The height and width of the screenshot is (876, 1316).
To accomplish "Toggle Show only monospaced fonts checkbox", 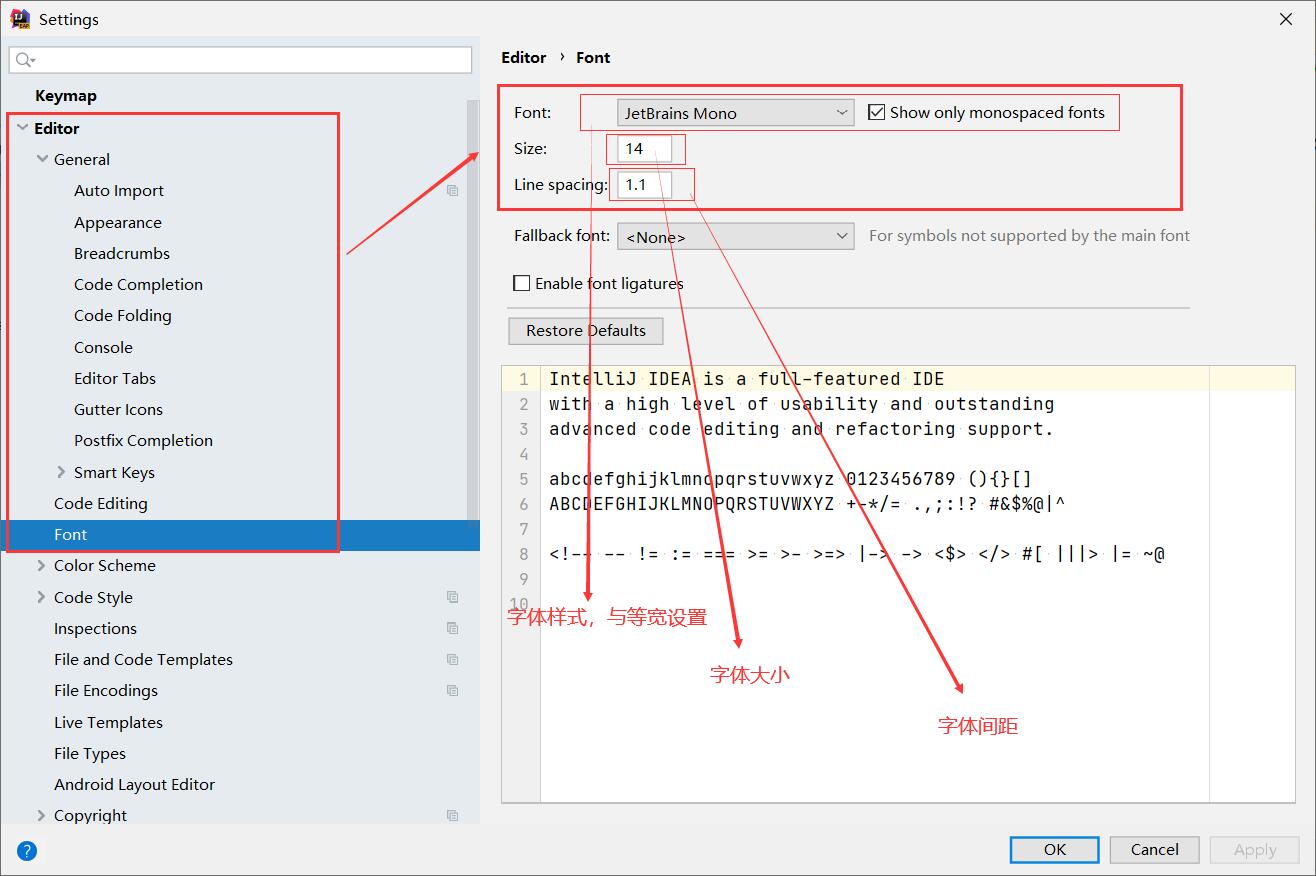I will tap(877, 112).
